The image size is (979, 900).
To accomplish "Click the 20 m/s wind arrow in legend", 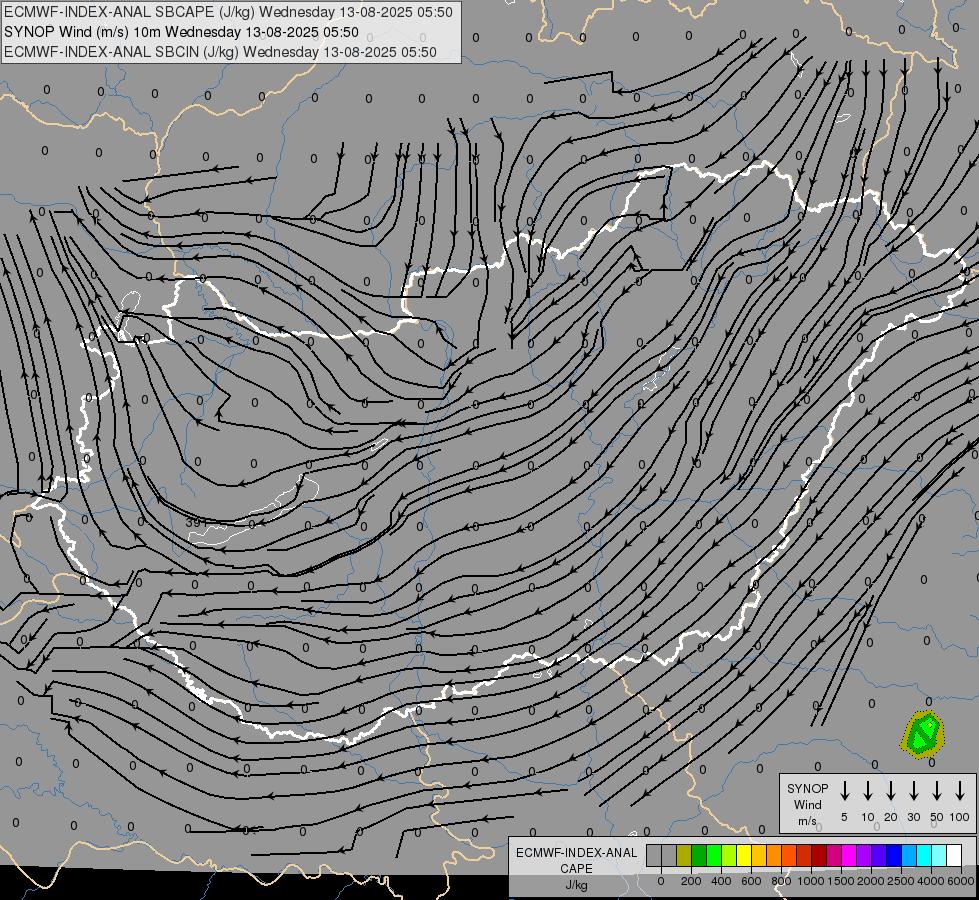I will 891,790.
